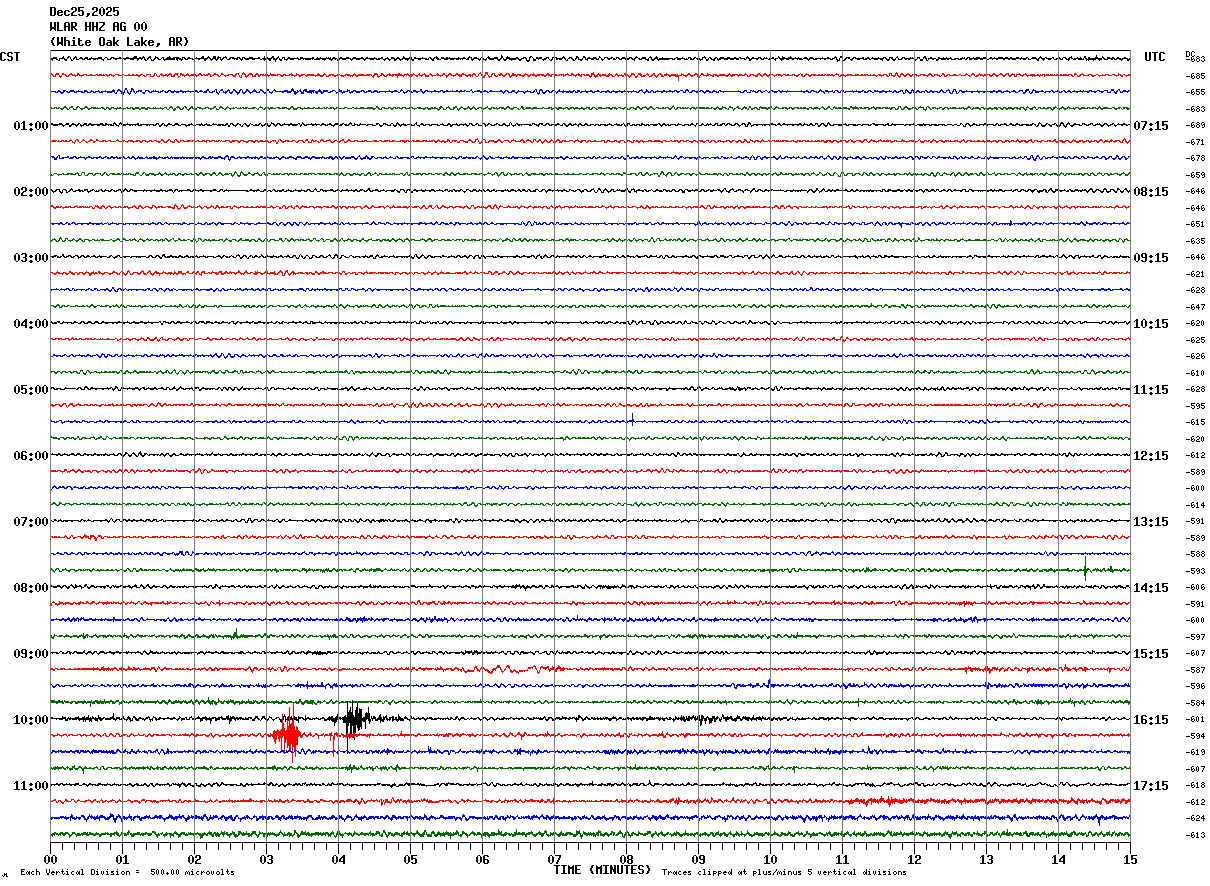Click minute 15 on the time axis
The height and width of the screenshot is (886, 1210).
click(1129, 859)
